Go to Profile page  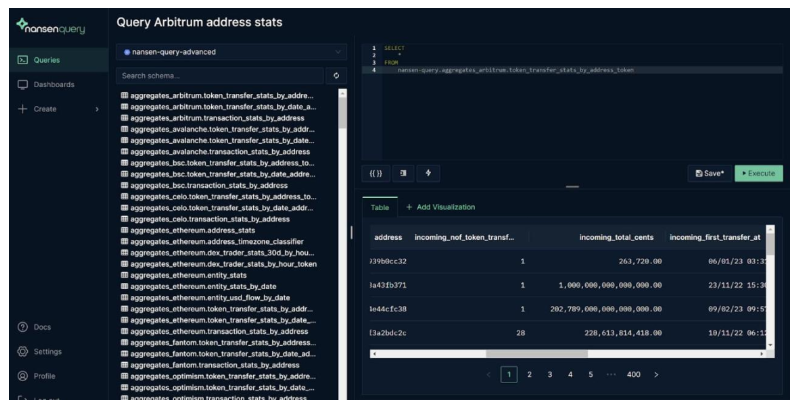click(x=45, y=376)
